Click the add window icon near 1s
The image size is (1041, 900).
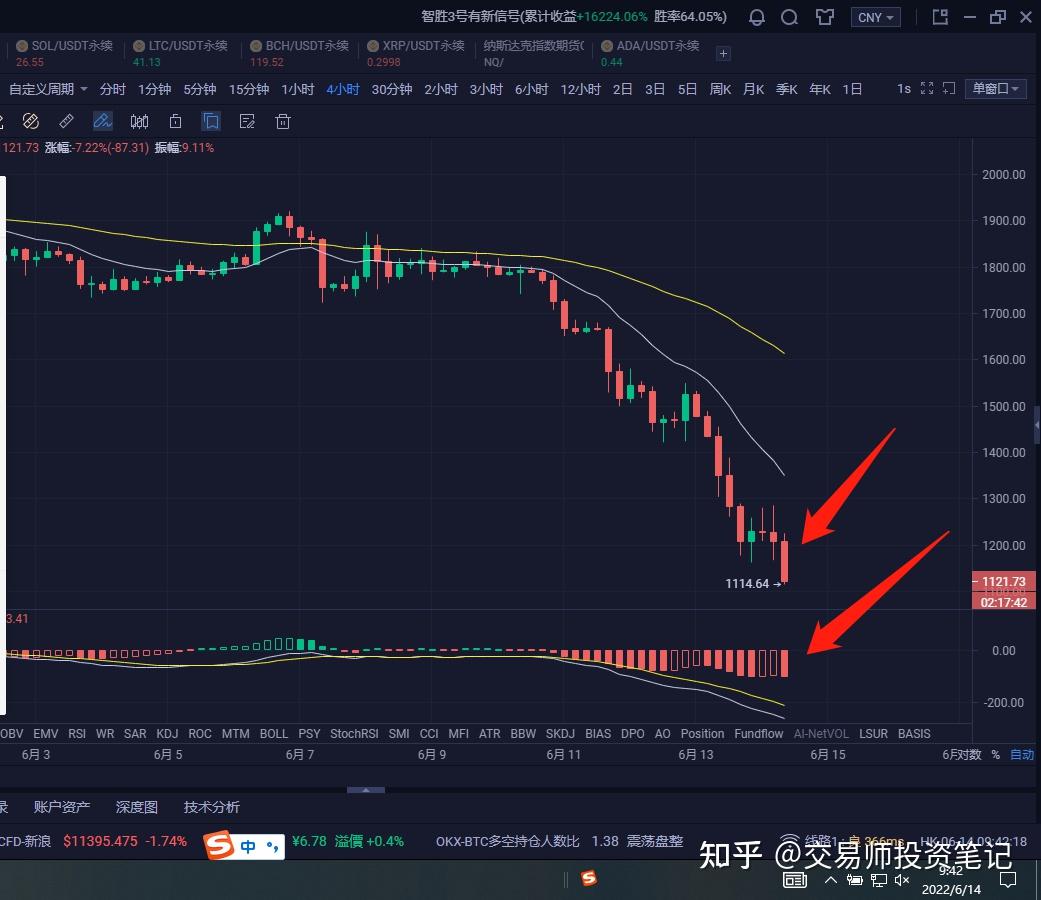tap(949, 88)
